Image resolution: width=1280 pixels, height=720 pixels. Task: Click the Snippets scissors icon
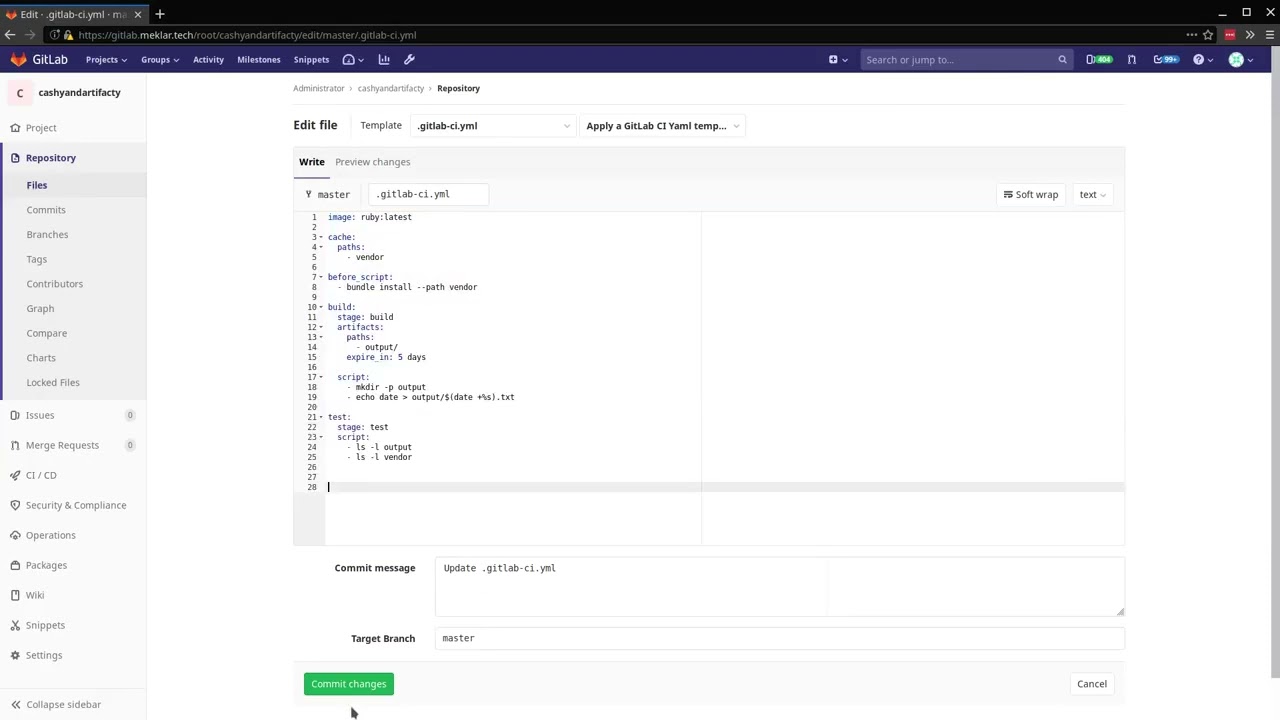pos(15,625)
